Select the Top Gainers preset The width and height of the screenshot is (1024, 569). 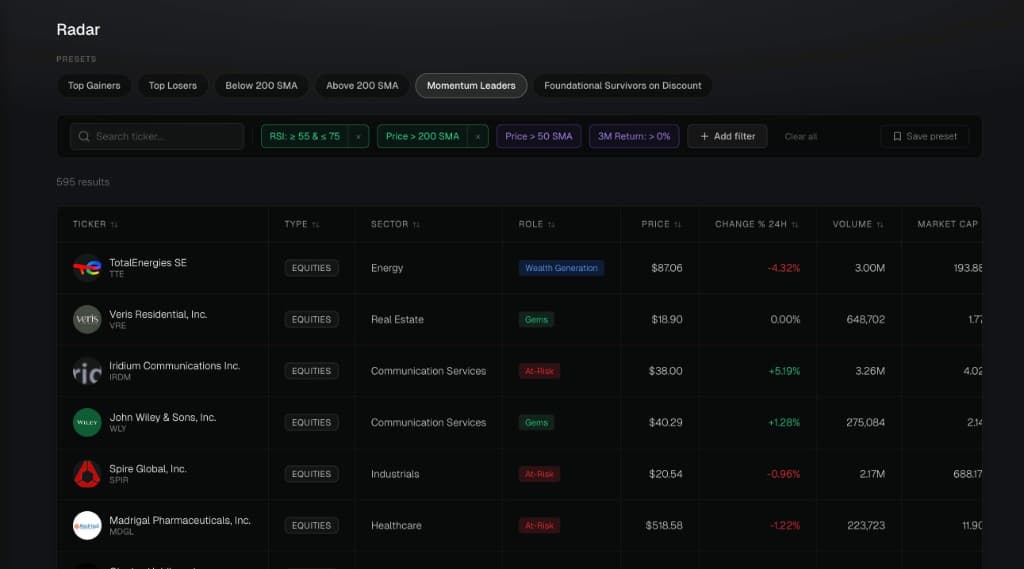pos(94,86)
